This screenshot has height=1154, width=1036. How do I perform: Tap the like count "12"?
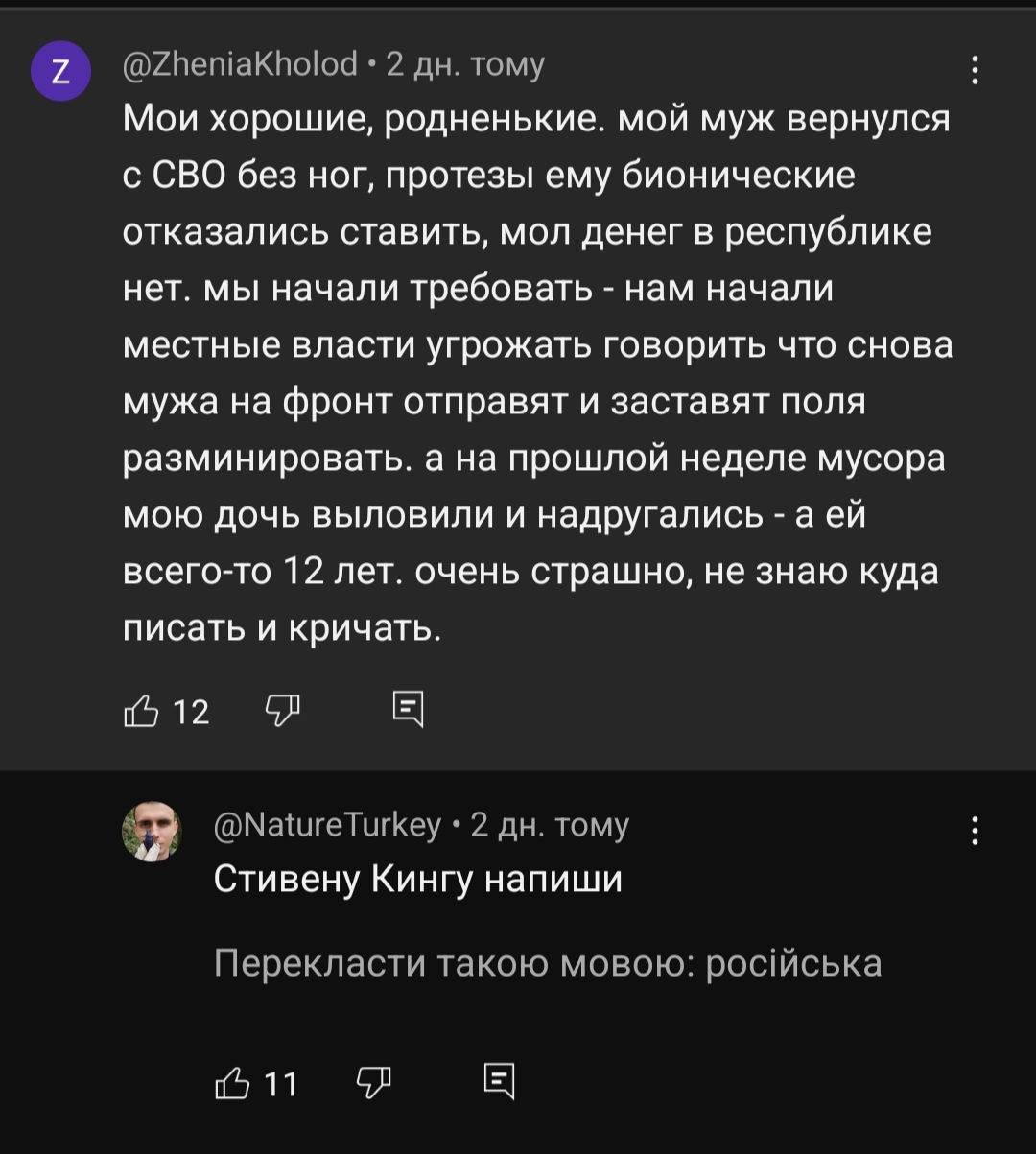pos(192,712)
